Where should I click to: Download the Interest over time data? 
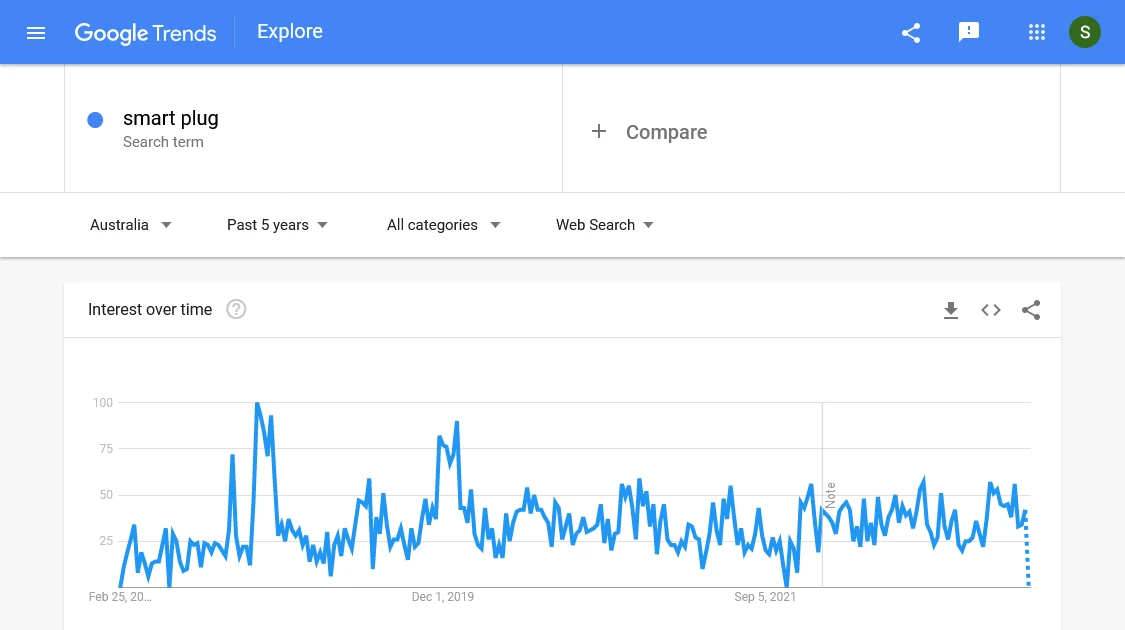click(x=951, y=310)
